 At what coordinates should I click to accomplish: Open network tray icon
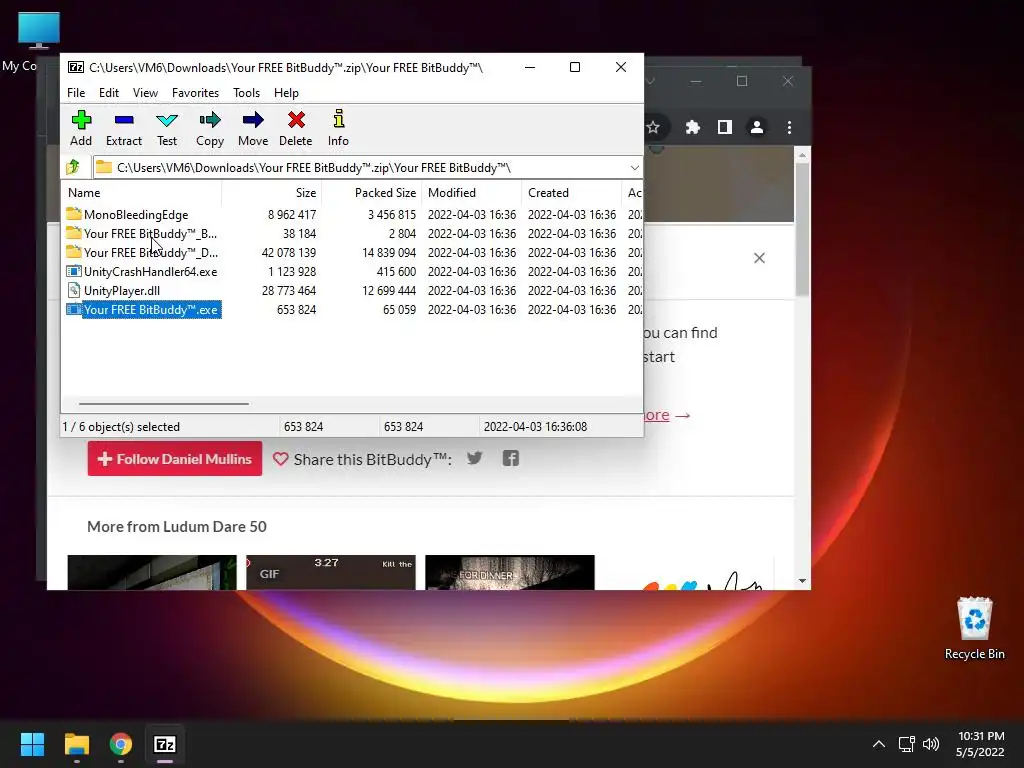pyautogui.click(x=906, y=744)
